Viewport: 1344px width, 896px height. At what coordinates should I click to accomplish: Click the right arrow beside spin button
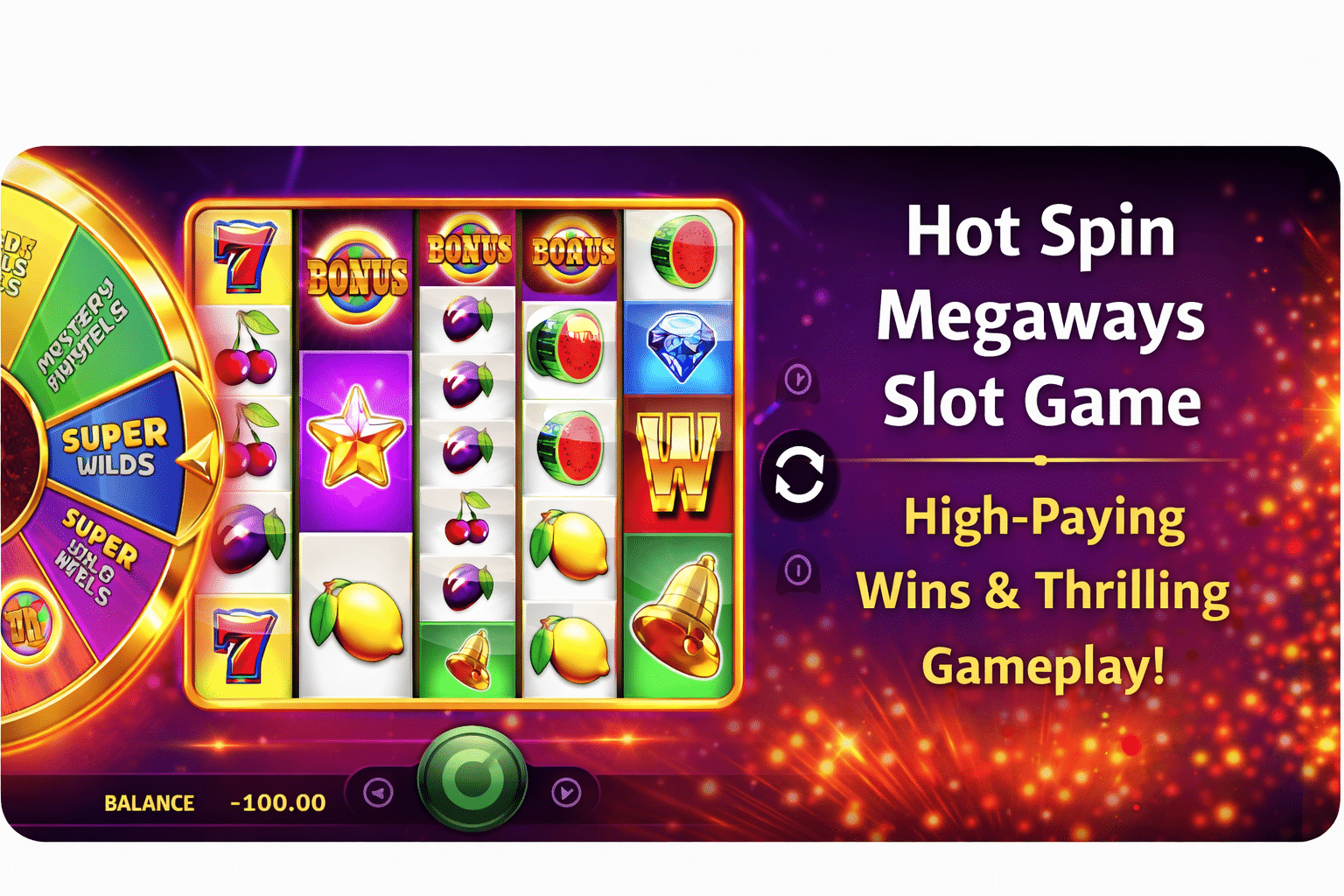[566, 794]
